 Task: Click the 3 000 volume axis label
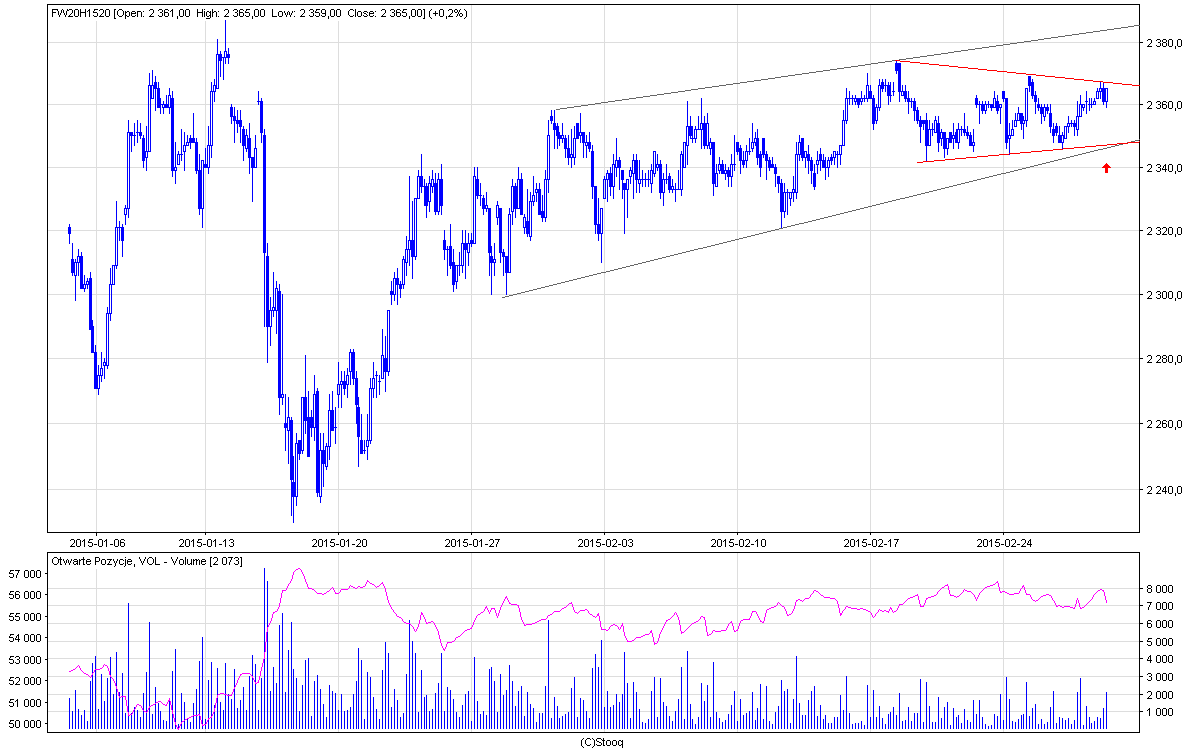[1158, 677]
